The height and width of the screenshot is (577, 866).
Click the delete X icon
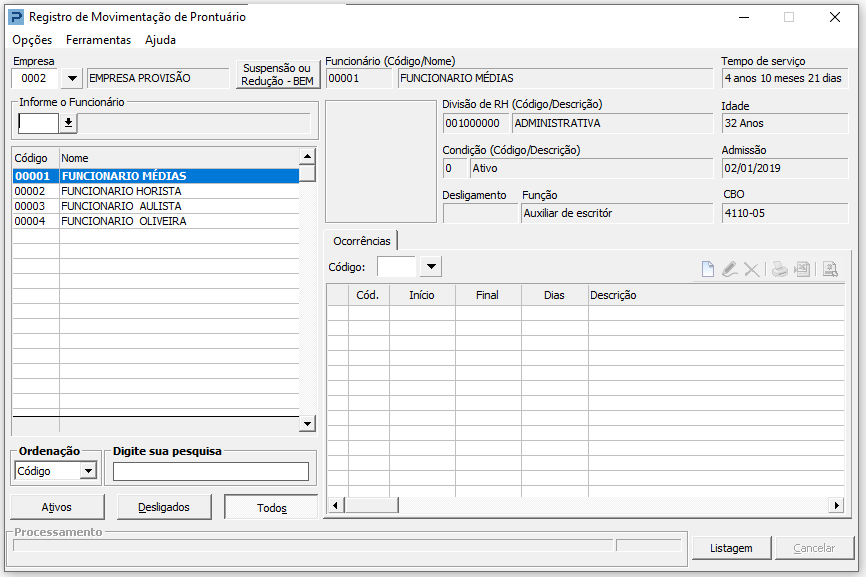[752, 269]
